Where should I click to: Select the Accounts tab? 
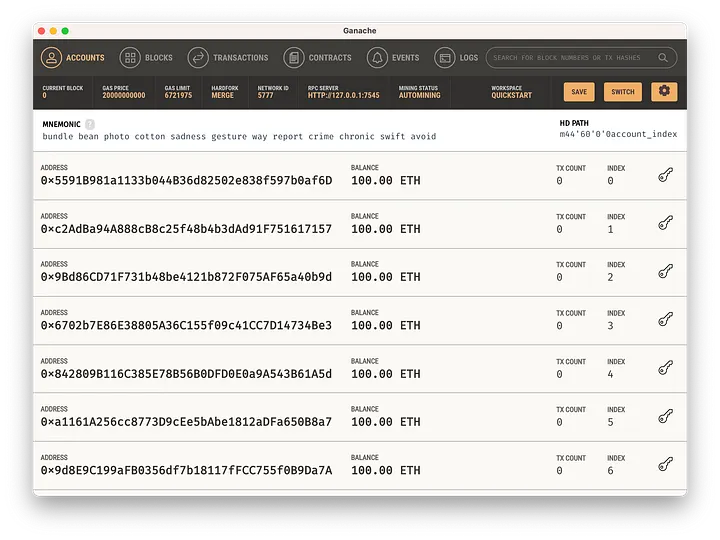pyautogui.click(x=73, y=58)
